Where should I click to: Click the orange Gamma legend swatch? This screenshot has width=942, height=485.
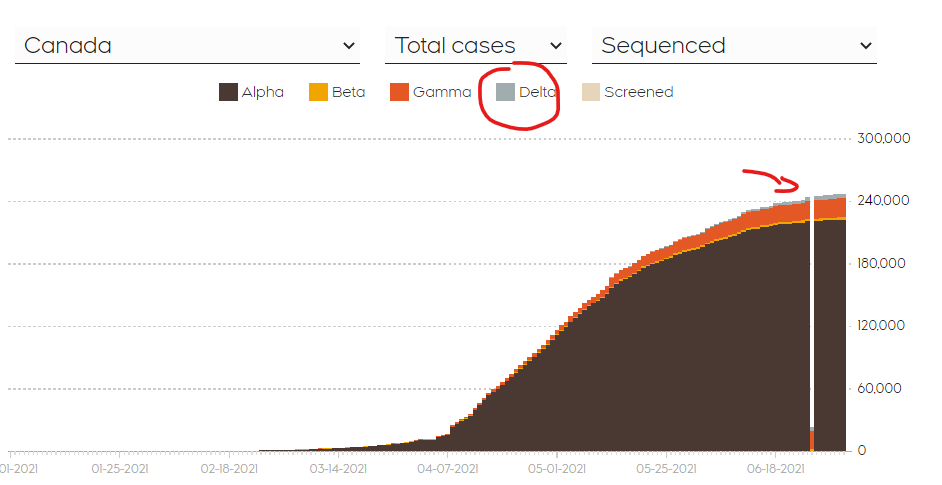click(398, 92)
